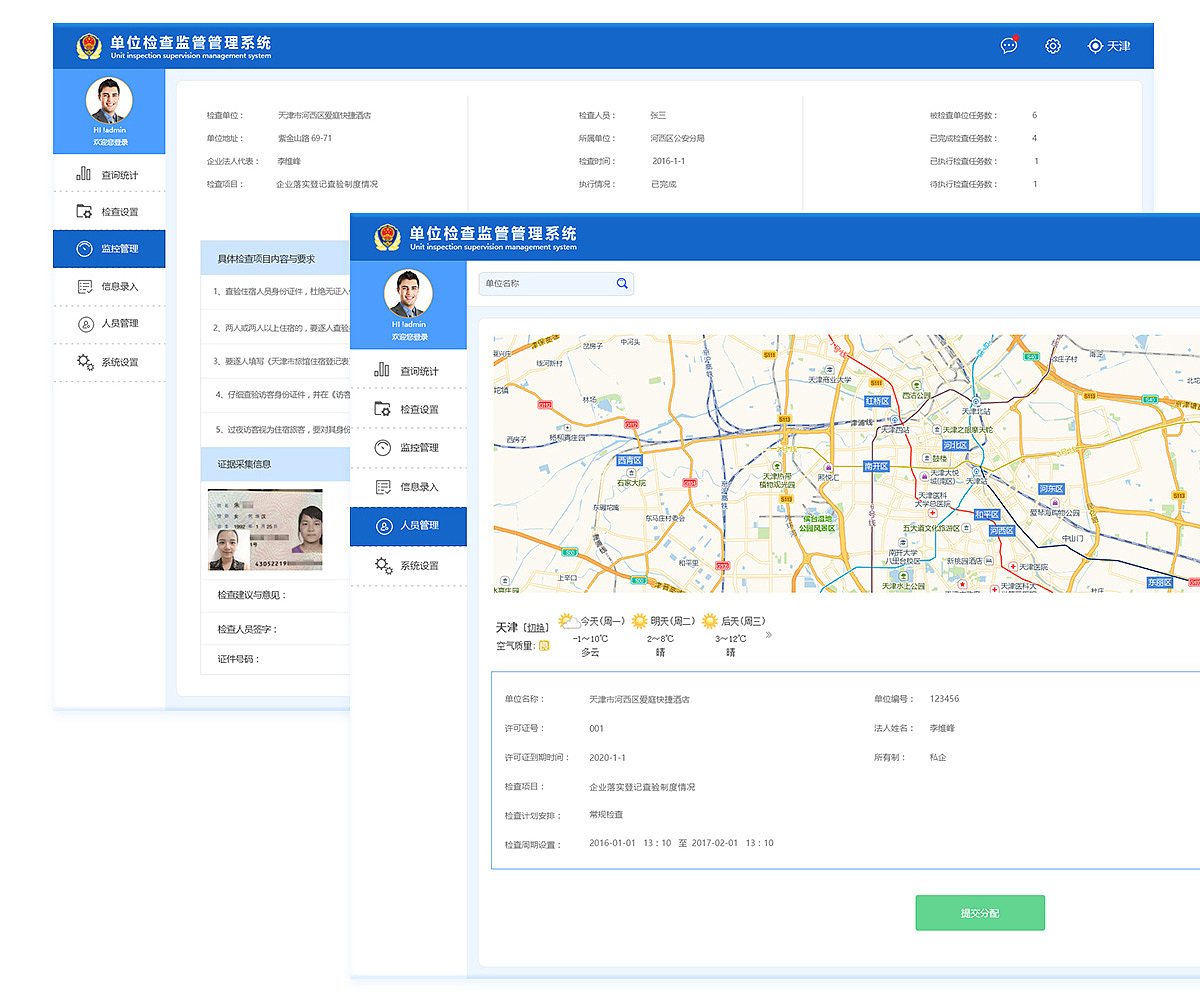Click the 南开区 label on the map
Image resolution: width=1200 pixels, height=1007 pixels.
coord(876,466)
